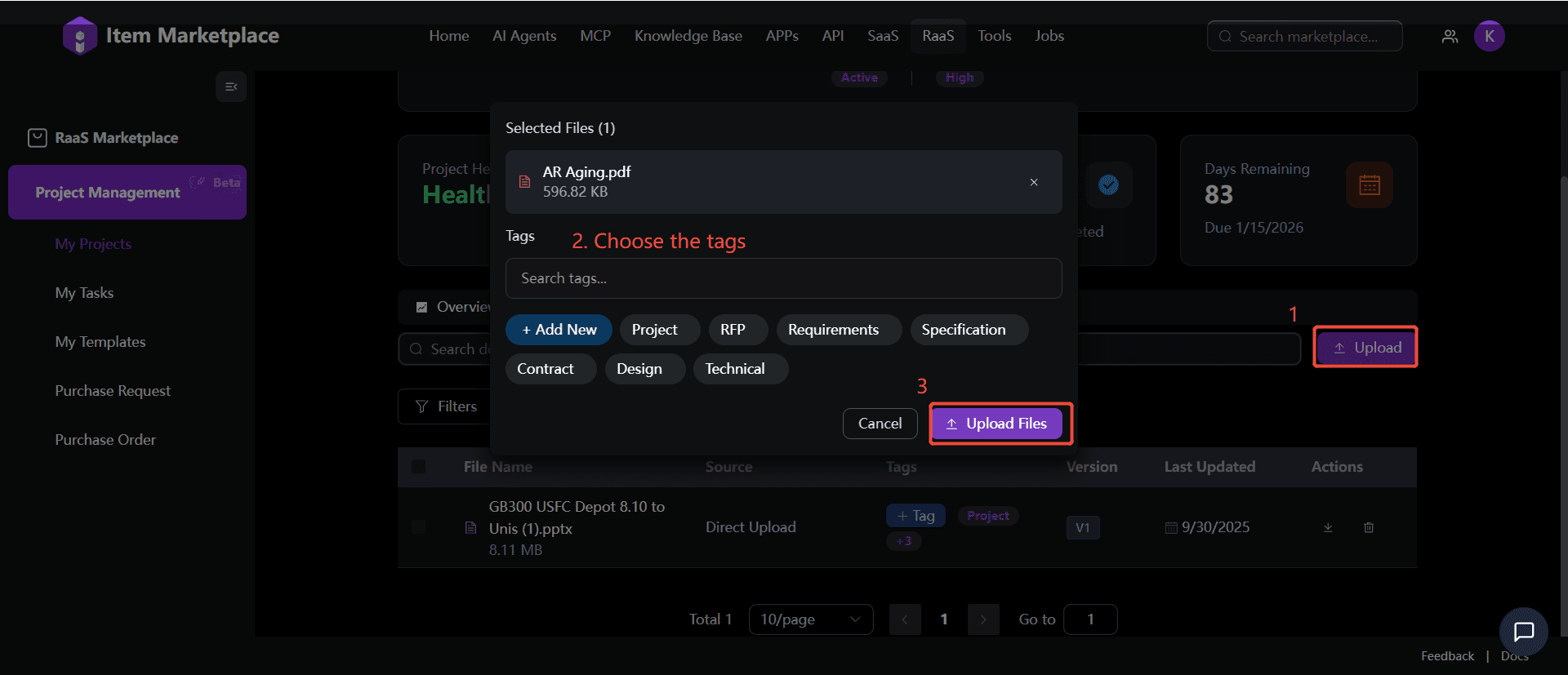Viewport: 1568px width, 675px height.
Task: Click the people icon in header
Action: [x=1450, y=37]
